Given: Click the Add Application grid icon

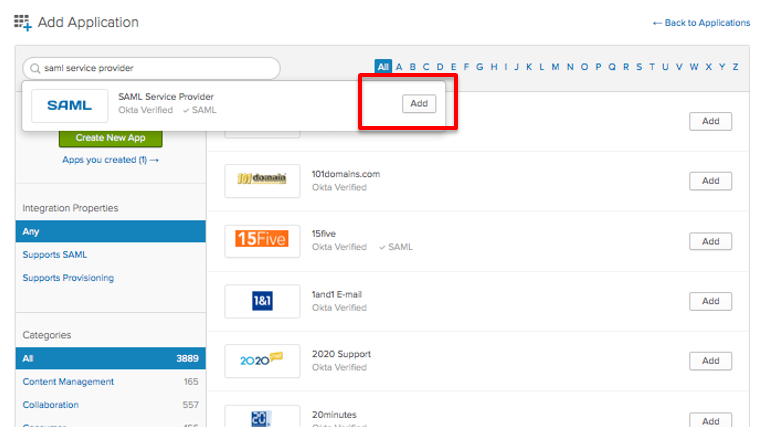Looking at the screenshot, I should (x=23, y=23).
